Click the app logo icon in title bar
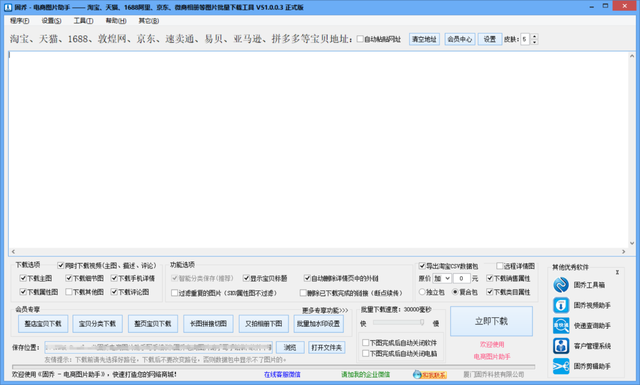This screenshot has width=640, height=385. tap(8, 7)
